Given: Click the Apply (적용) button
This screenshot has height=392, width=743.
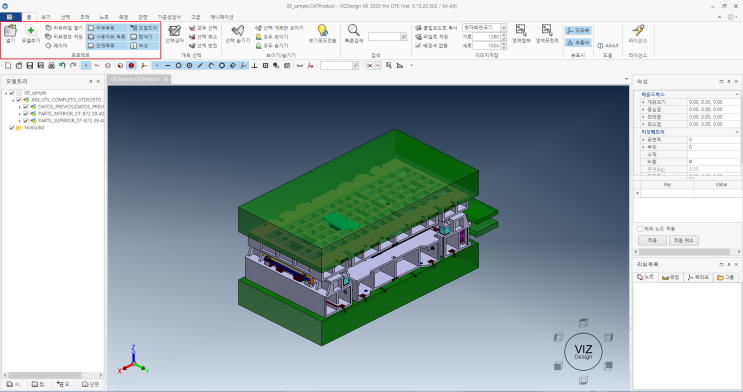Looking at the screenshot, I should (652, 240).
